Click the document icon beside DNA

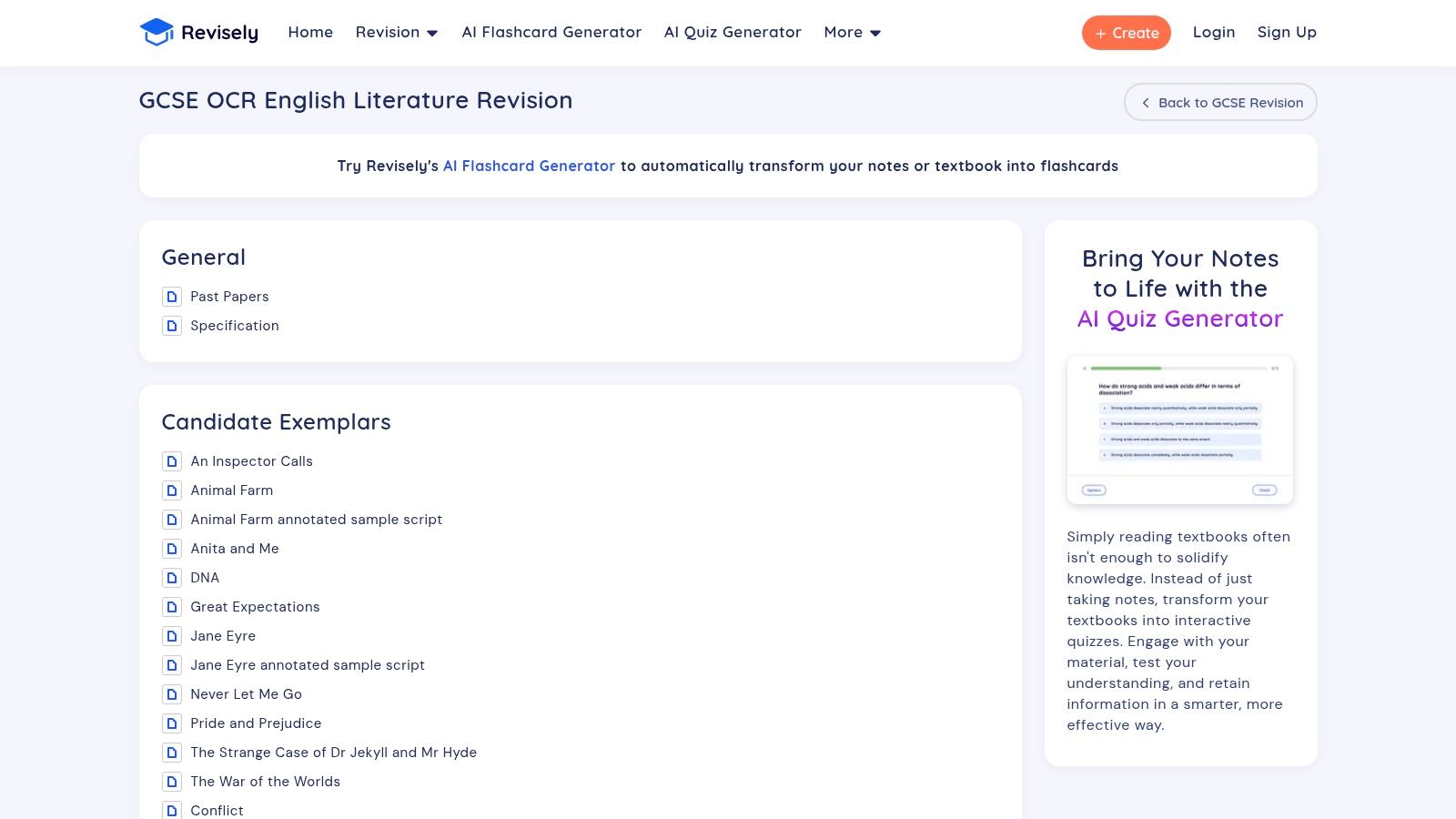(x=172, y=578)
